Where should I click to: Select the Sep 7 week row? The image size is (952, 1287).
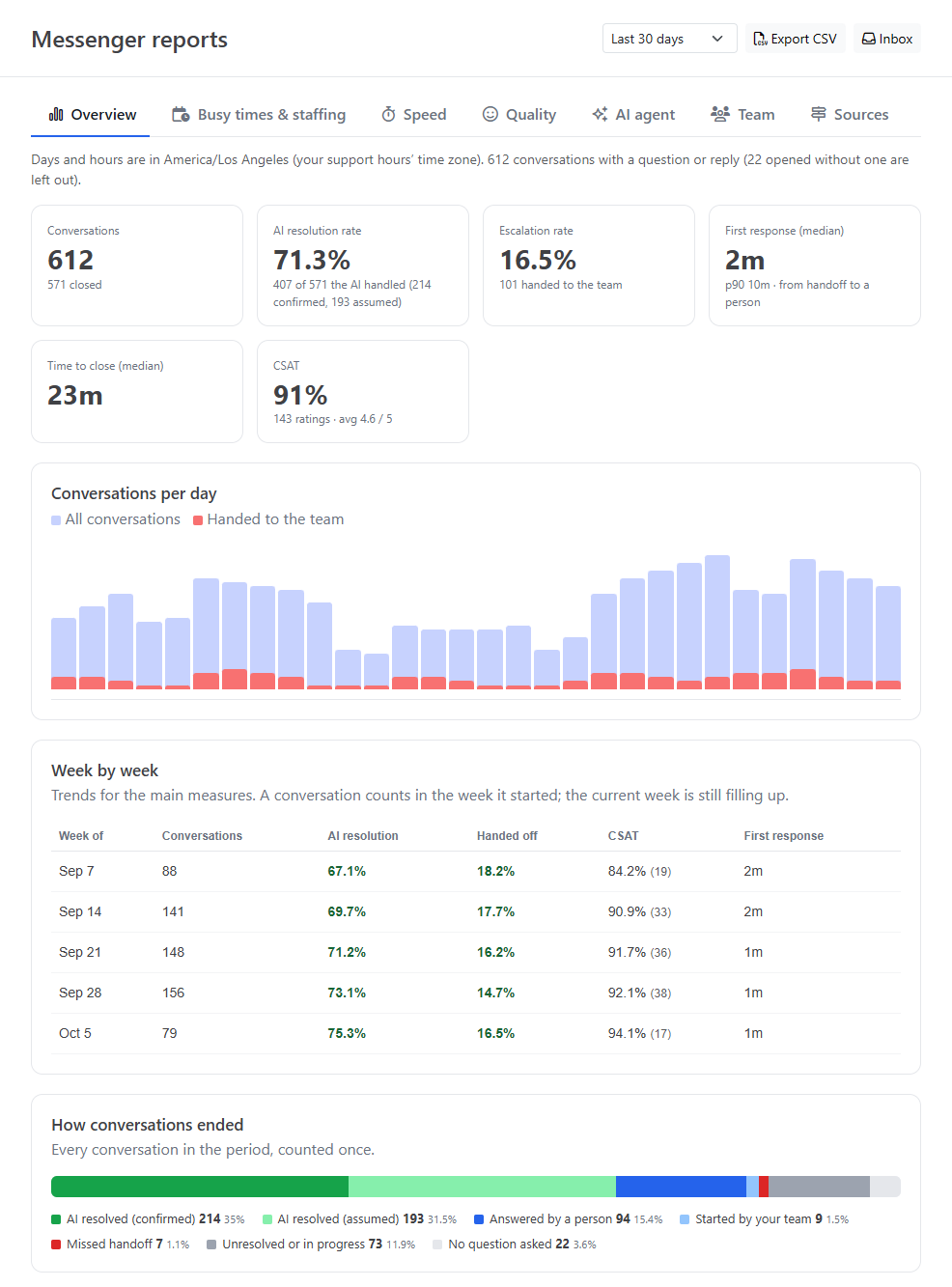click(x=476, y=871)
